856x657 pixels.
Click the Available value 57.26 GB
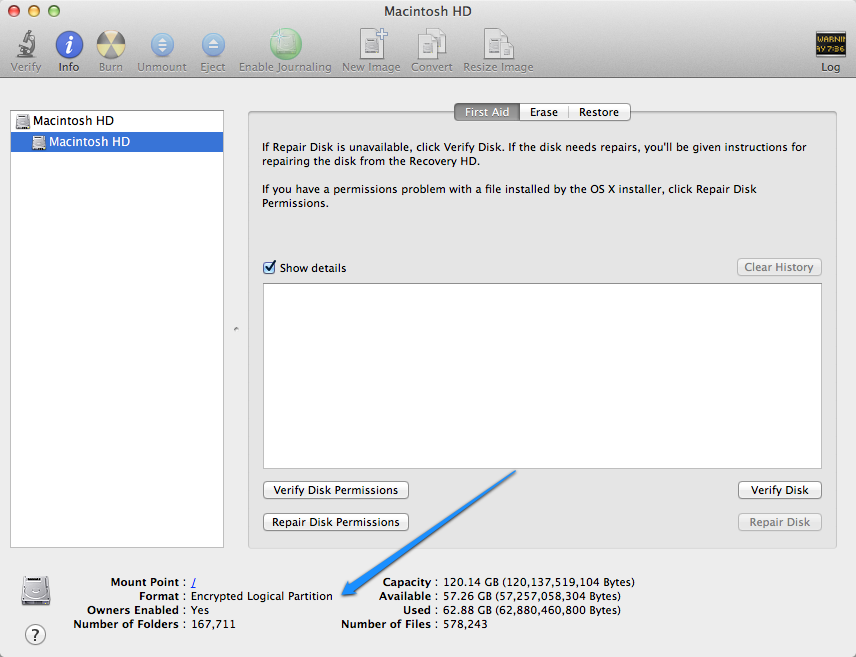coord(532,596)
